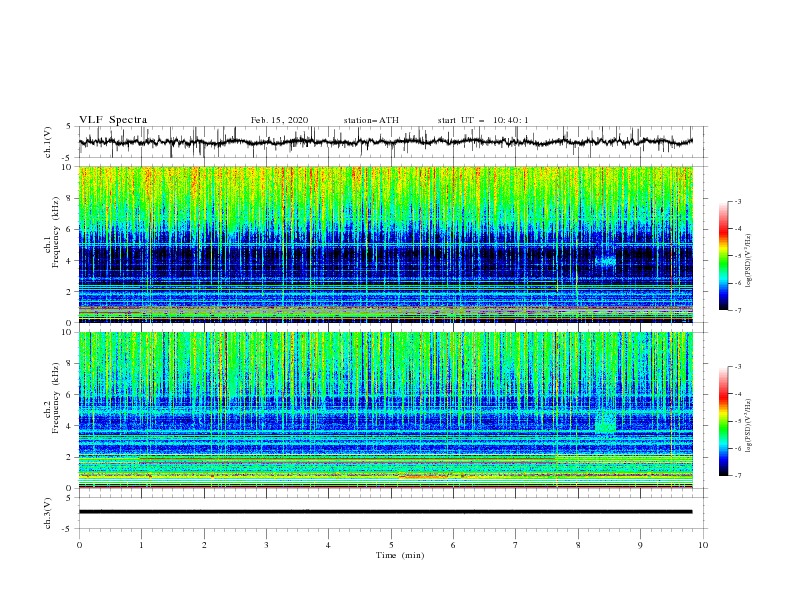792x612 pixels.
Task: Click the time axis tick label "1"
Action: click(x=141, y=545)
